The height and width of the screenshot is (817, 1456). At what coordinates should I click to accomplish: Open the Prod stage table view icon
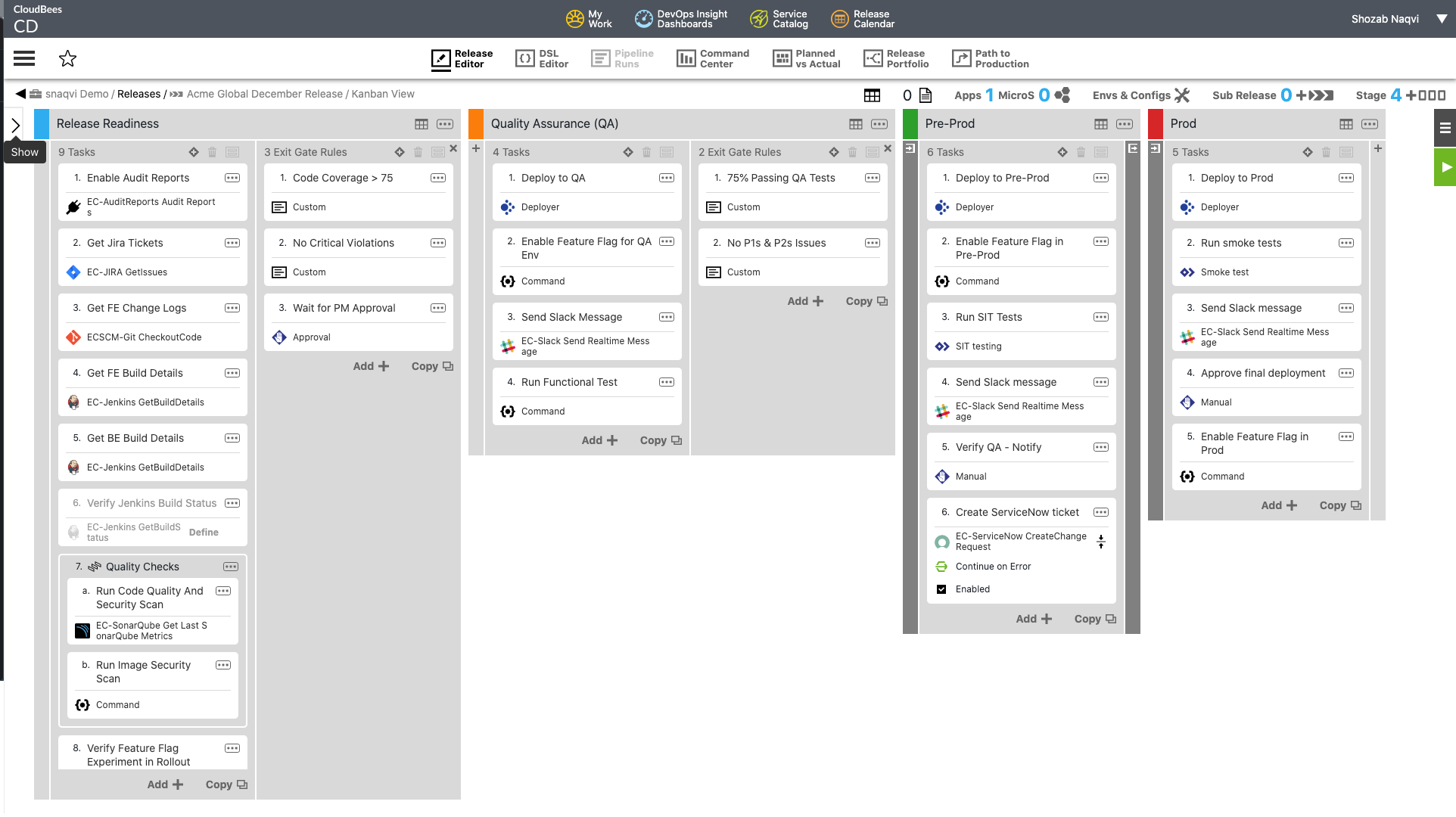[x=1346, y=124]
